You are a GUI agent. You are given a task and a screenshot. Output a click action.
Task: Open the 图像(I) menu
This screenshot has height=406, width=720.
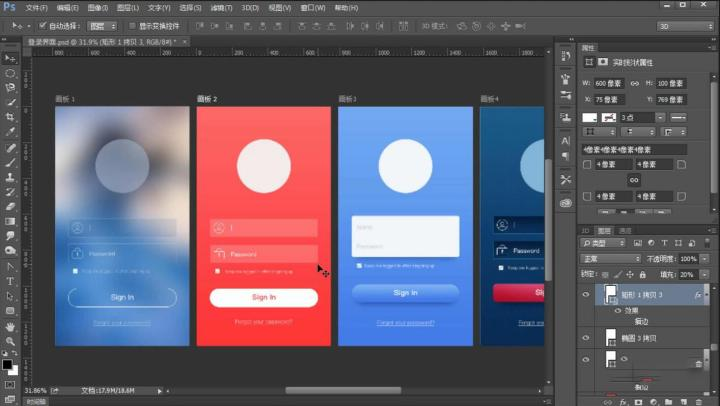click(x=97, y=7)
